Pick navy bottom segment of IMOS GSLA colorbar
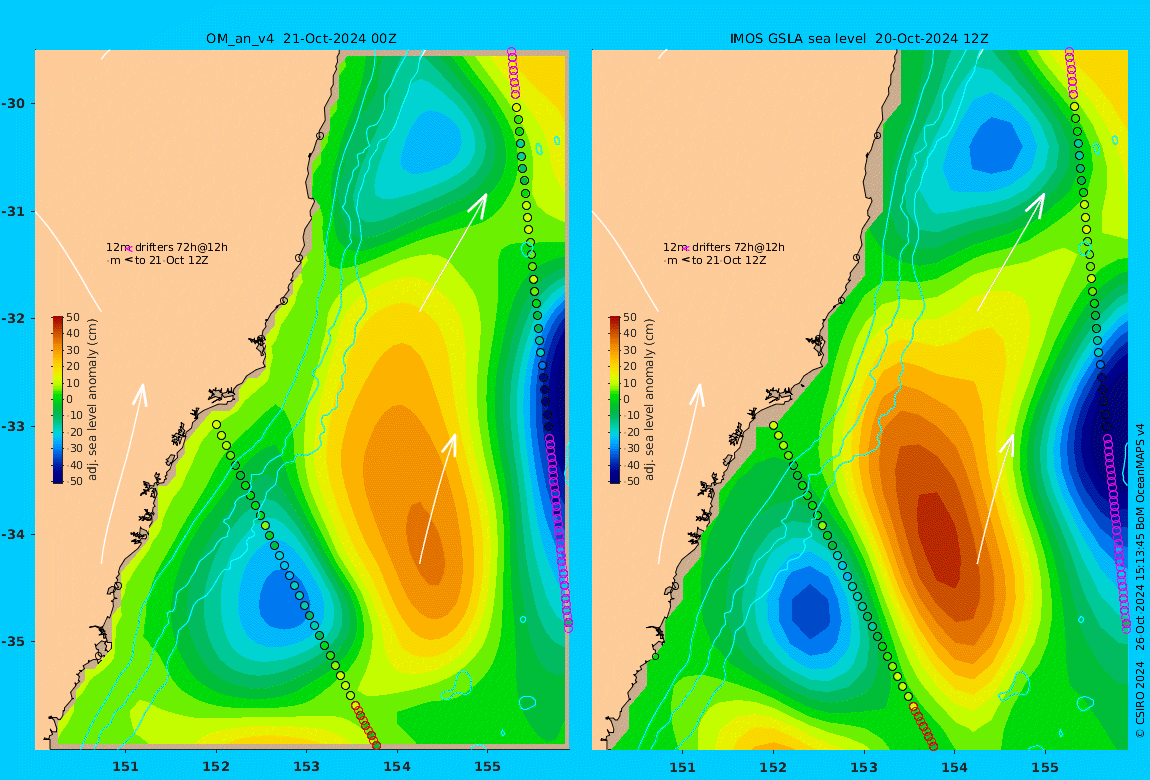 (615, 479)
